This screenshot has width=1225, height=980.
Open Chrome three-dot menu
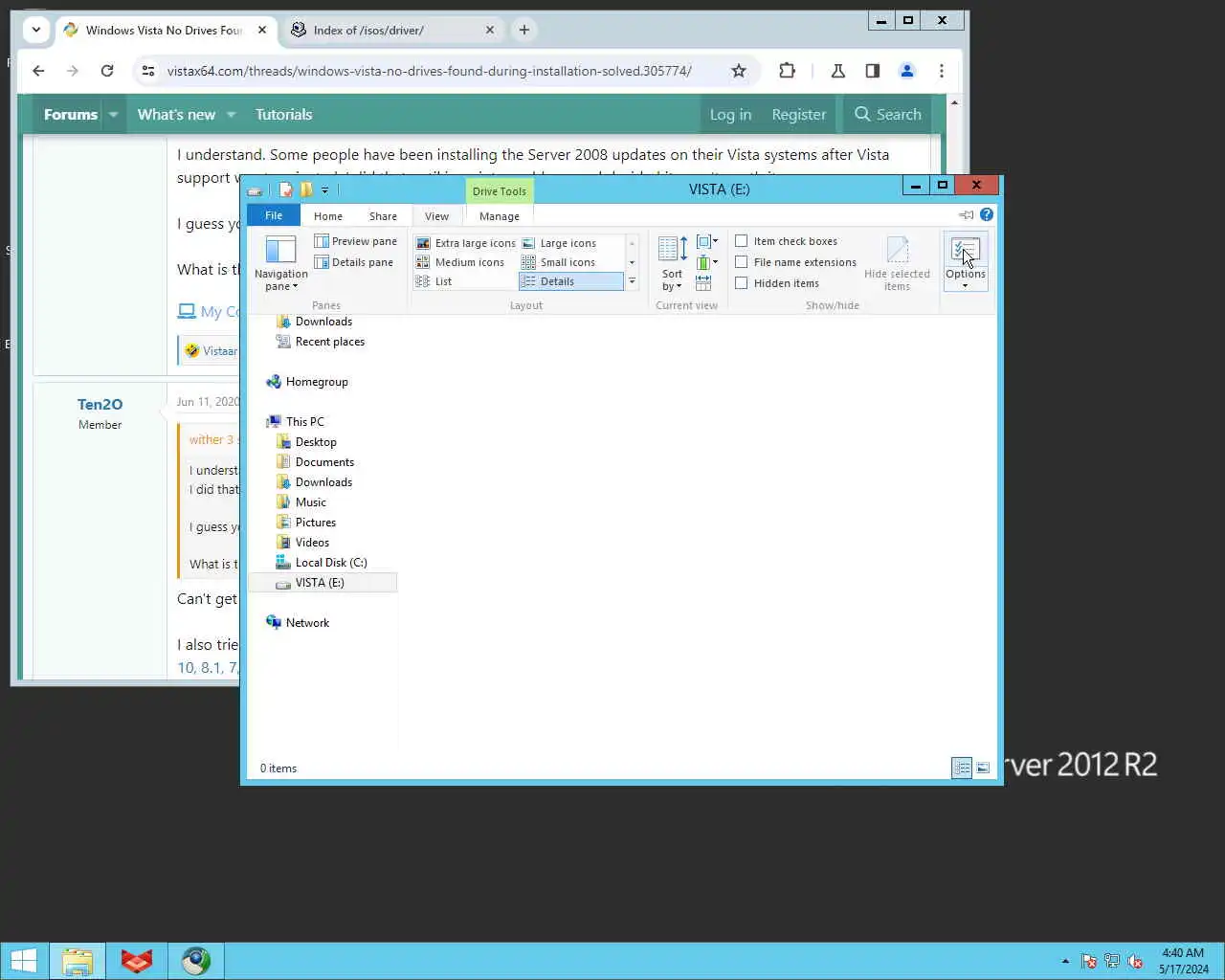tap(942, 71)
